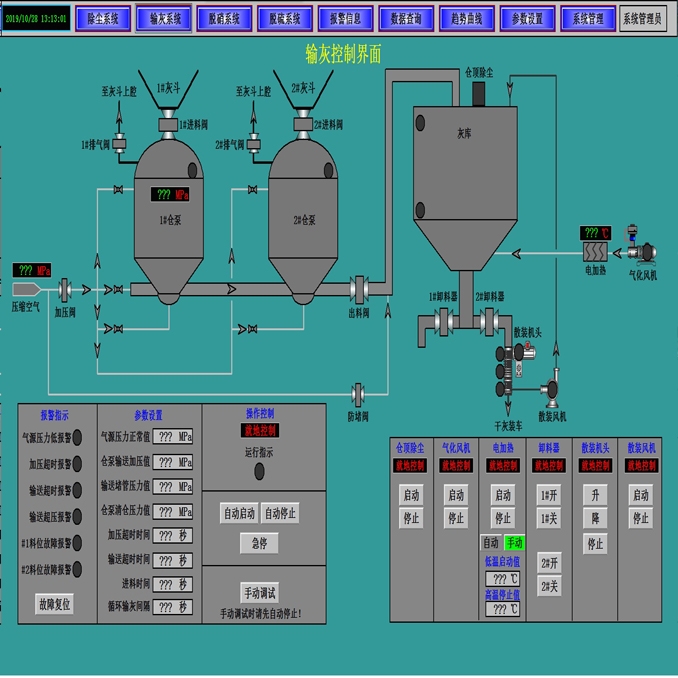The height and width of the screenshot is (678, 678).
Task: Click the 输送超时报警 indicator light
Action: [x=77, y=490]
